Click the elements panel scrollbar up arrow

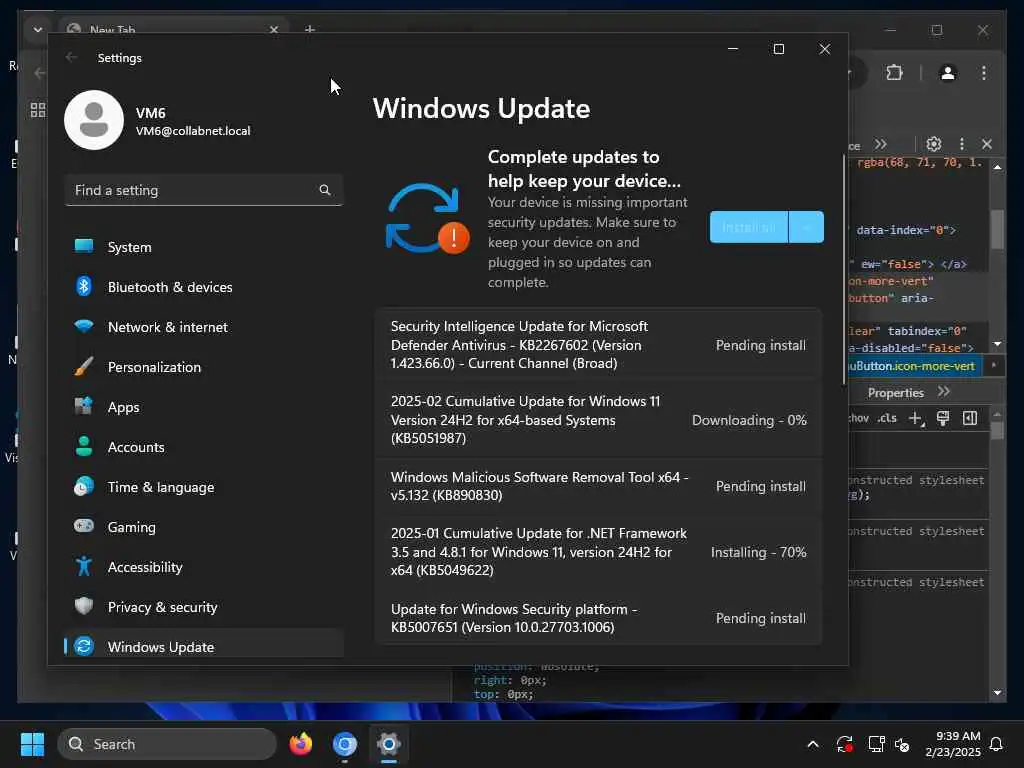[x=997, y=167]
